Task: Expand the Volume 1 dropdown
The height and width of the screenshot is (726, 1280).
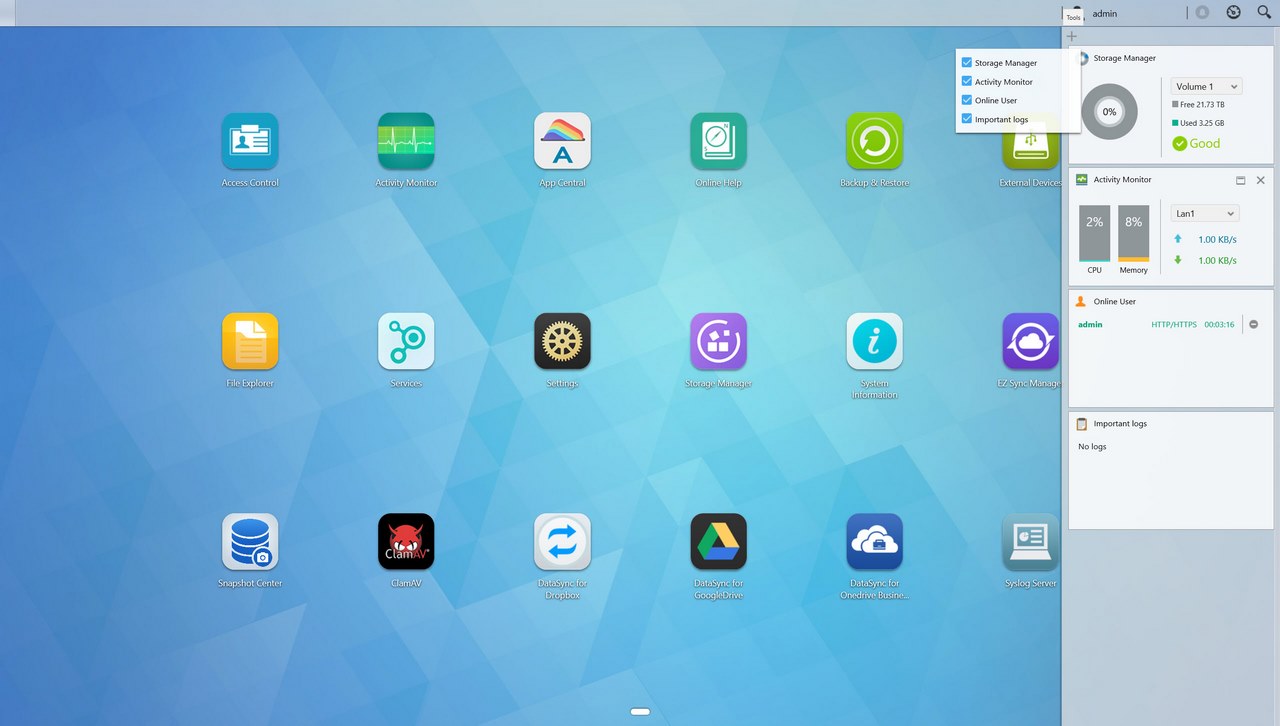Action: click(x=1206, y=87)
